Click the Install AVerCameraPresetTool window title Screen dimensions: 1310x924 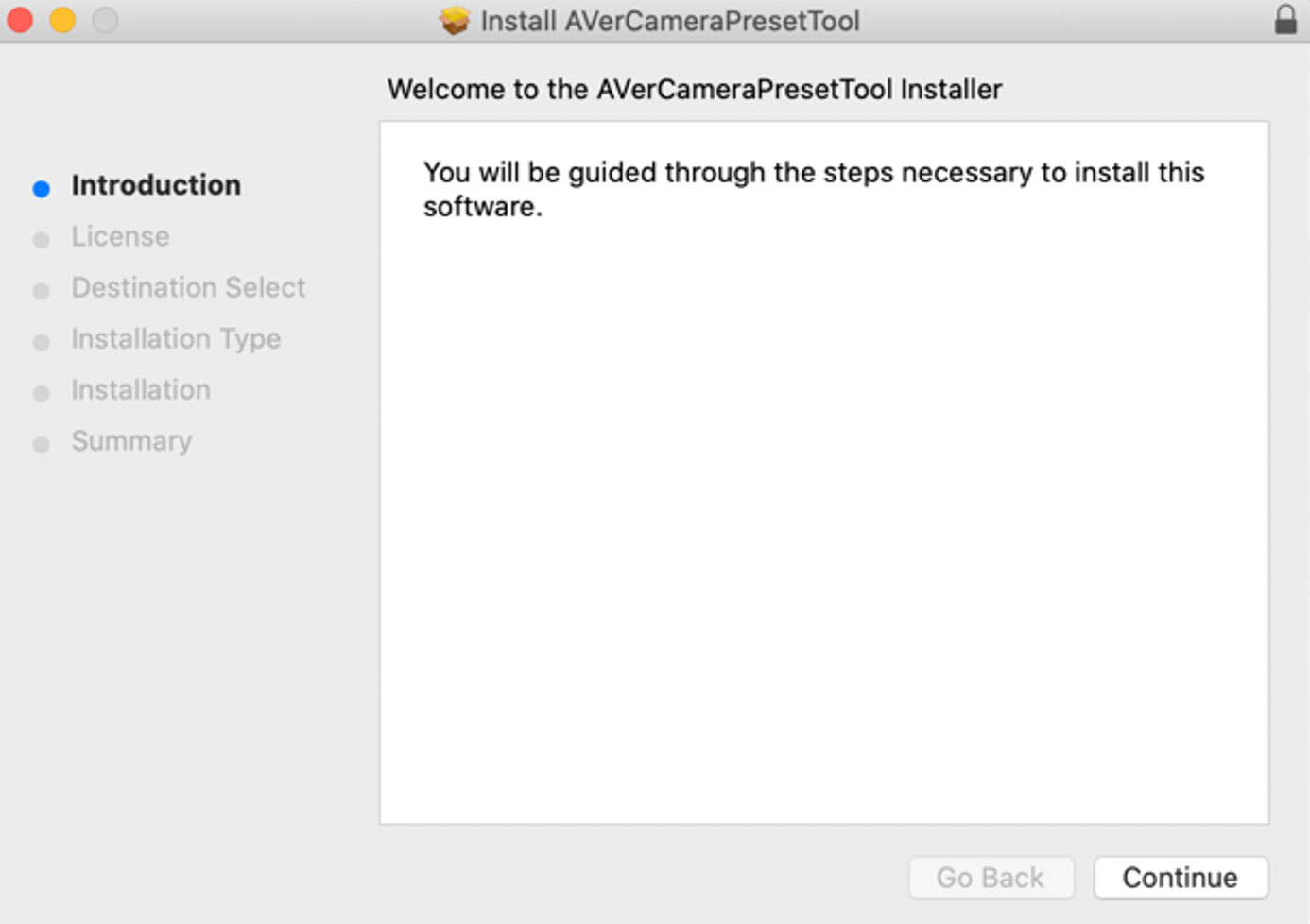(x=669, y=21)
